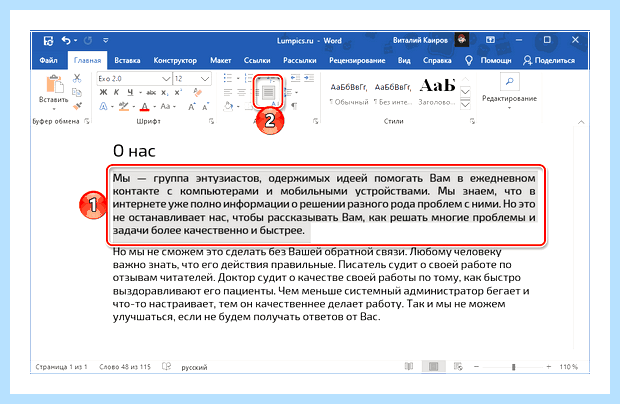Switch to Print Layout view
Image resolution: width=620 pixels, height=404 pixels.
click(x=433, y=366)
